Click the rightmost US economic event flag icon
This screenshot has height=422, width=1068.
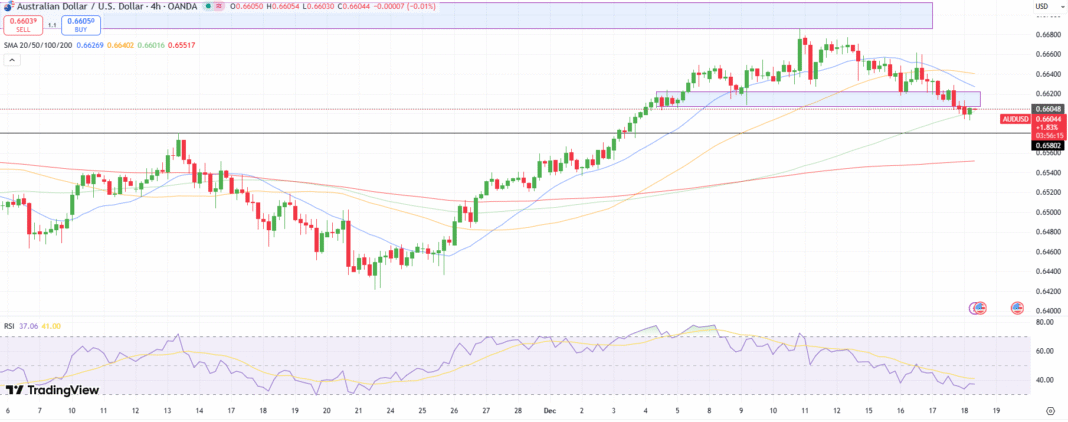(x=1016, y=308)
